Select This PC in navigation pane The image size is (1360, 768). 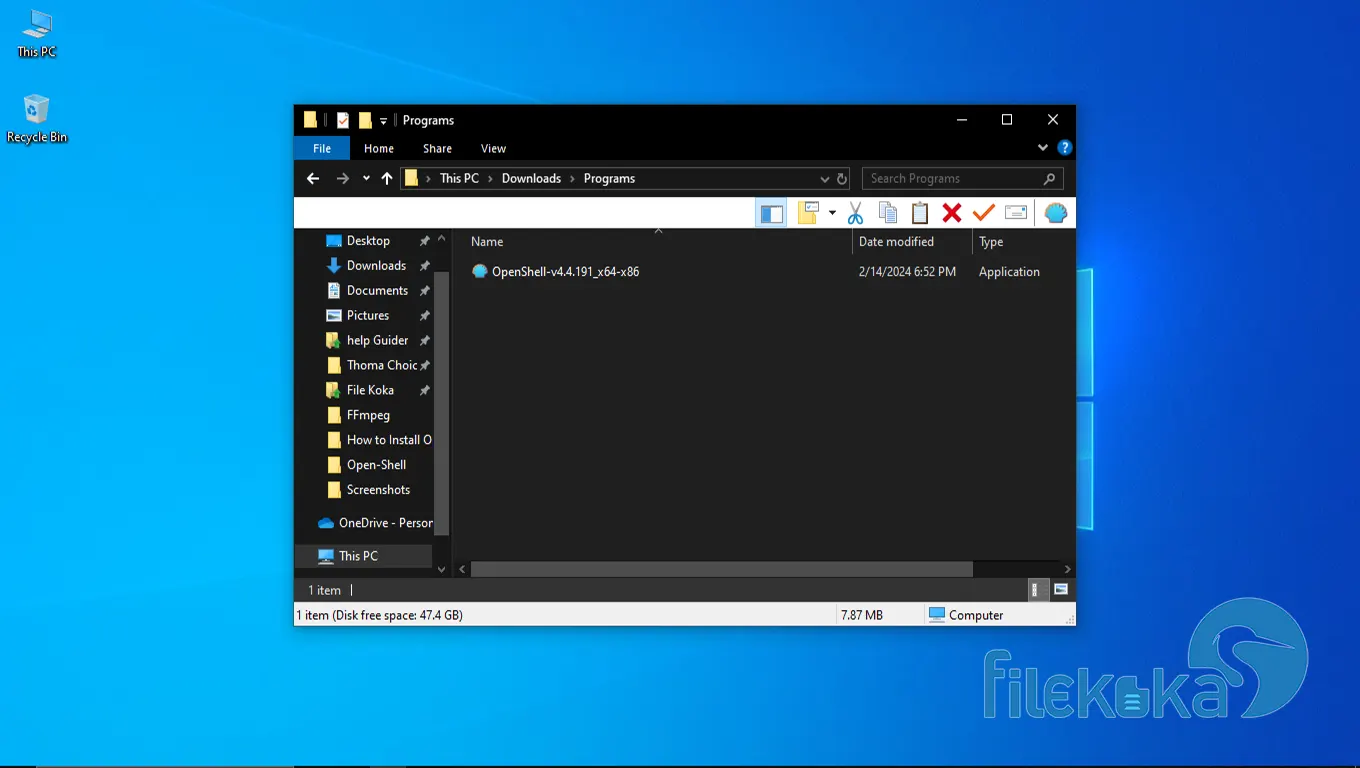365,556
